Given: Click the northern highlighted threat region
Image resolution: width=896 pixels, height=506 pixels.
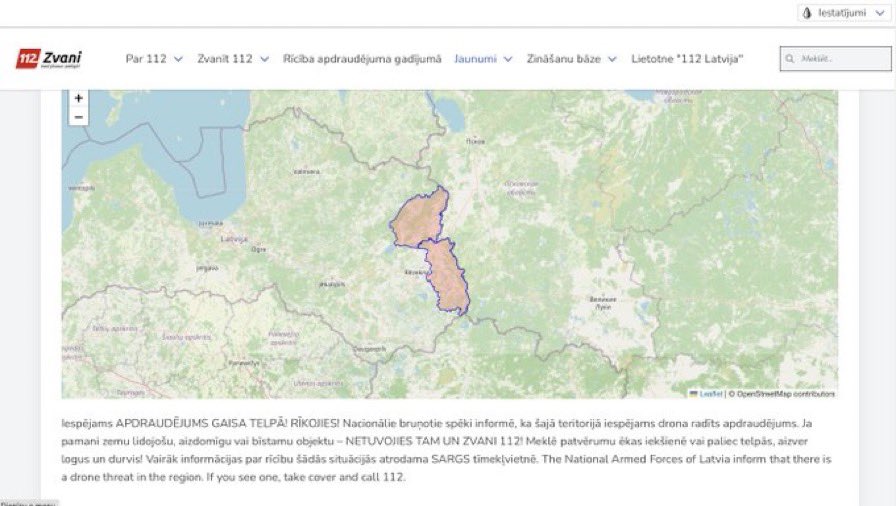Looking at the screenshot, I should tap(421, 219).
